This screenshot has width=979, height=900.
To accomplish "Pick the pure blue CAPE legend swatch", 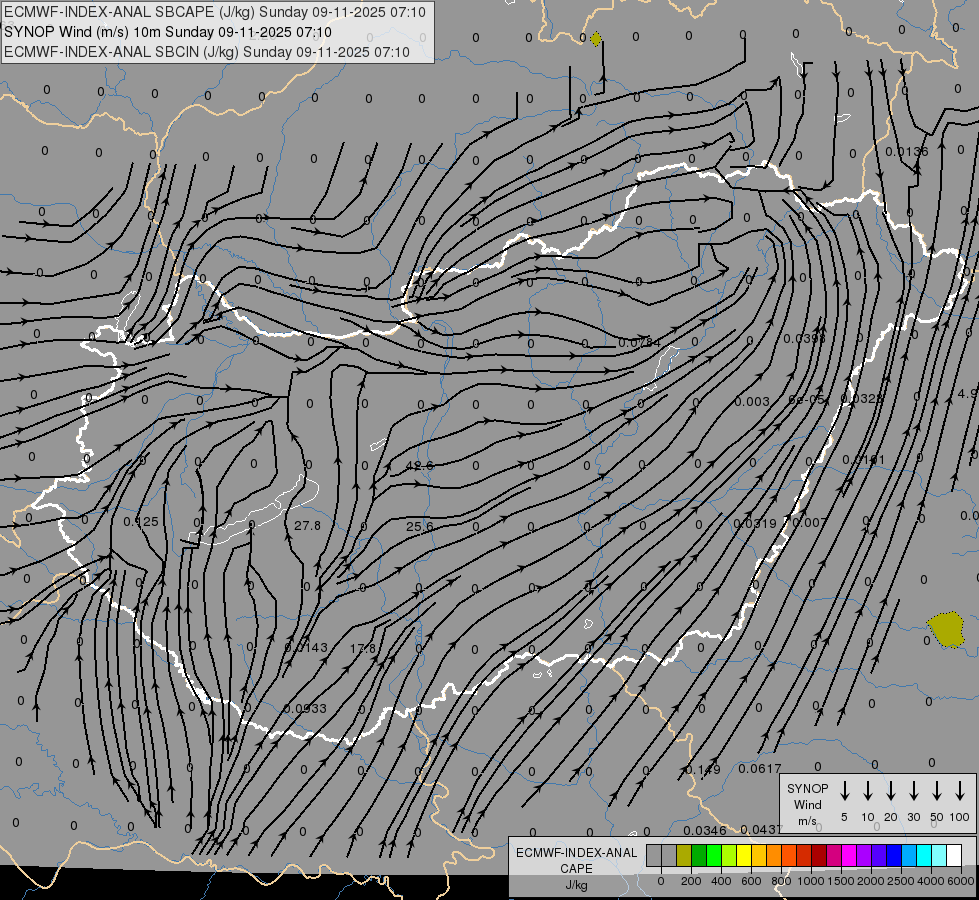I will point(893,855).
